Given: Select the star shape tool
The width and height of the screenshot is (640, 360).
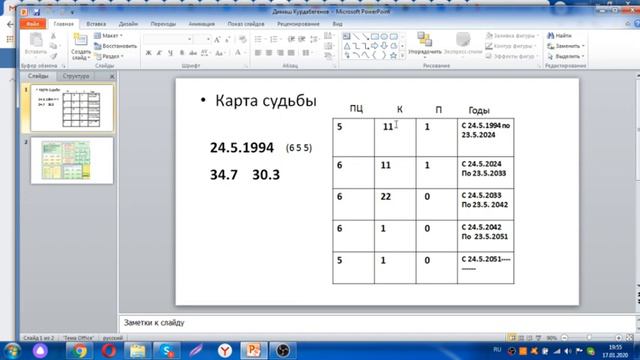Looking at the screenshot, I should tap(393, 56).
